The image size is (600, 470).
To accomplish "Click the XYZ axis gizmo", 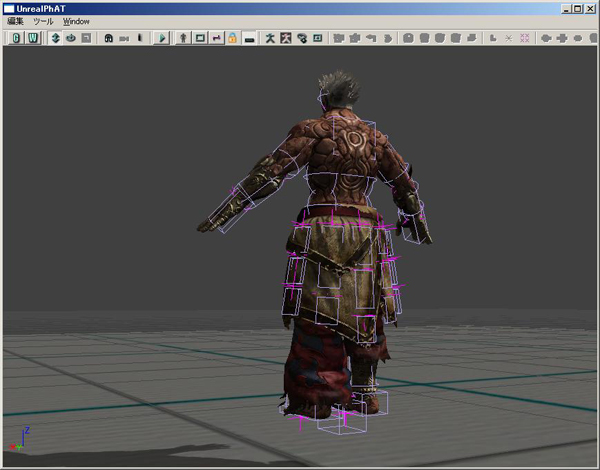I will (x=19, y=439).
